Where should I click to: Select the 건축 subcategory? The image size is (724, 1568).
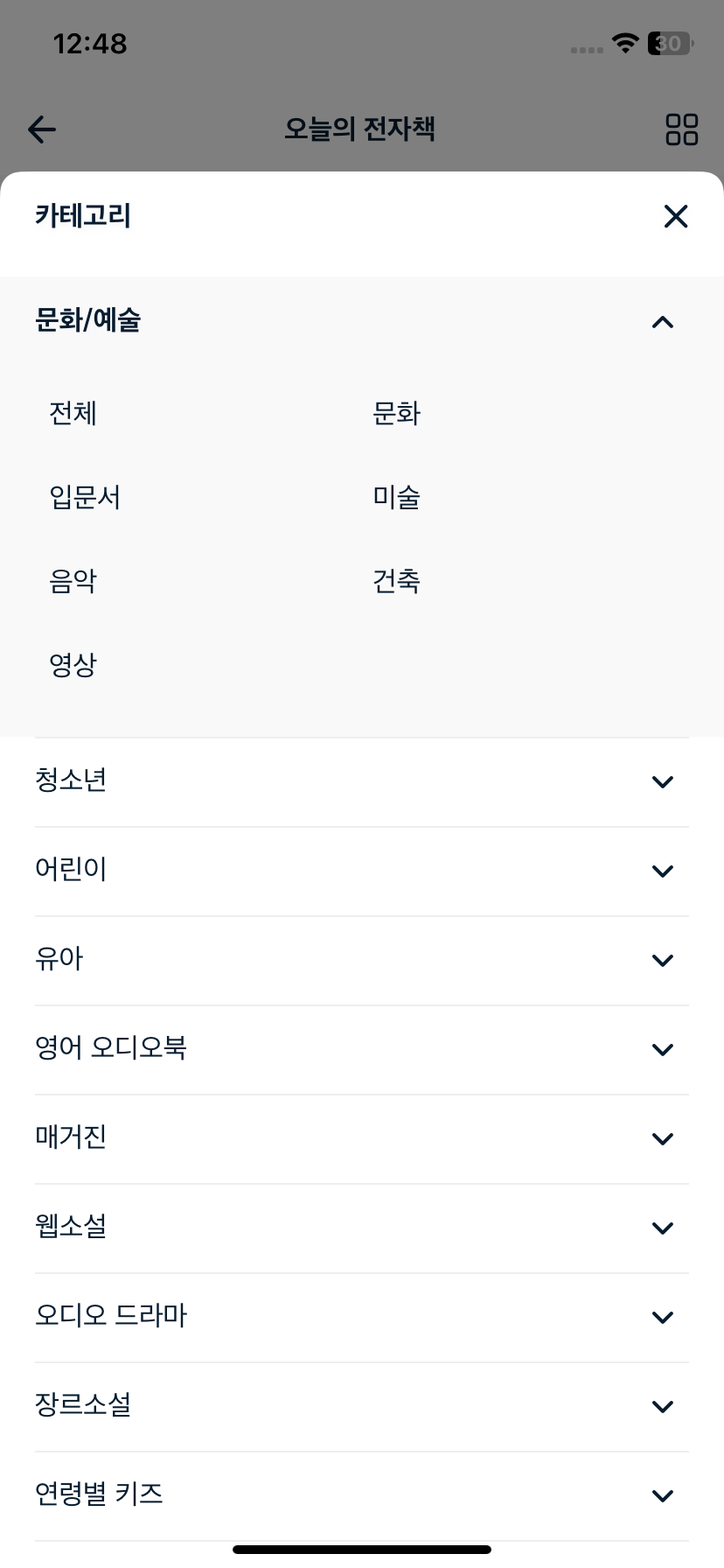396,581
